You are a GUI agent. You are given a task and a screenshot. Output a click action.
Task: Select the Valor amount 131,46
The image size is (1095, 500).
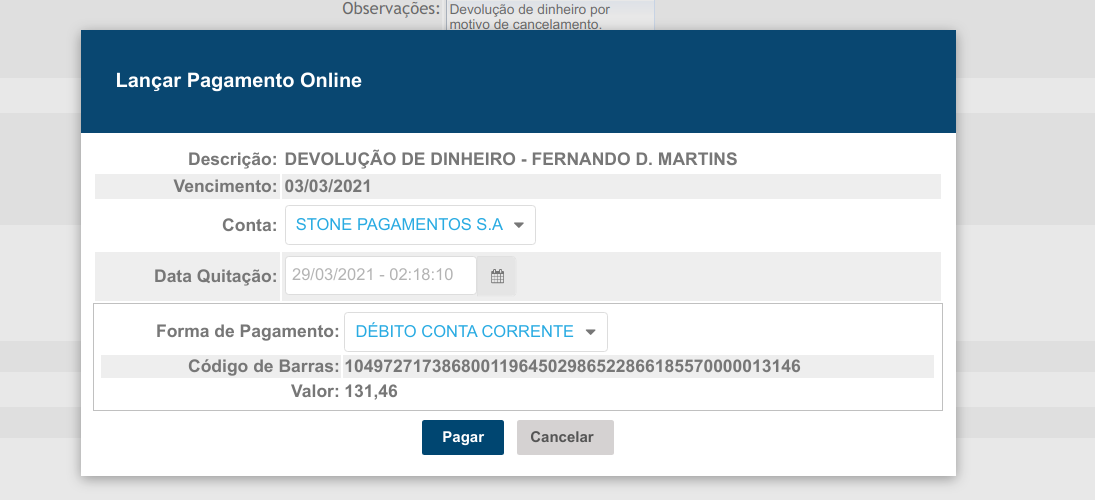point(371,392)
